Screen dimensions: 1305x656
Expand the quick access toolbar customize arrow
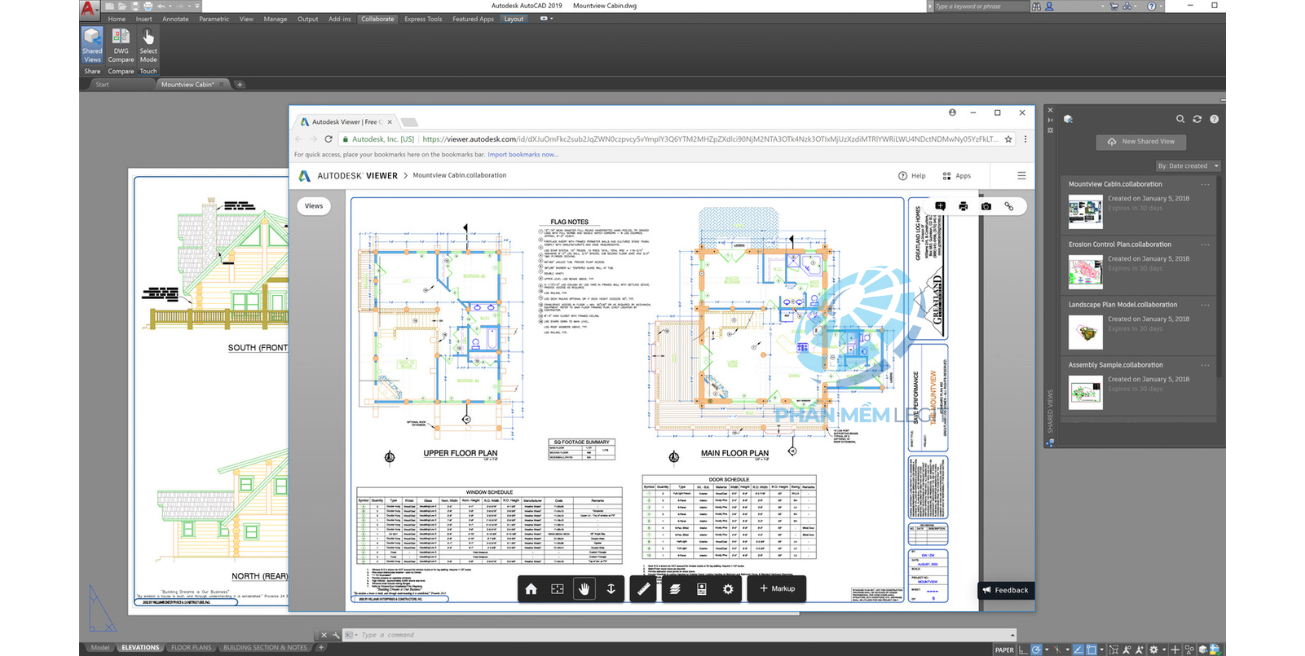197,6
